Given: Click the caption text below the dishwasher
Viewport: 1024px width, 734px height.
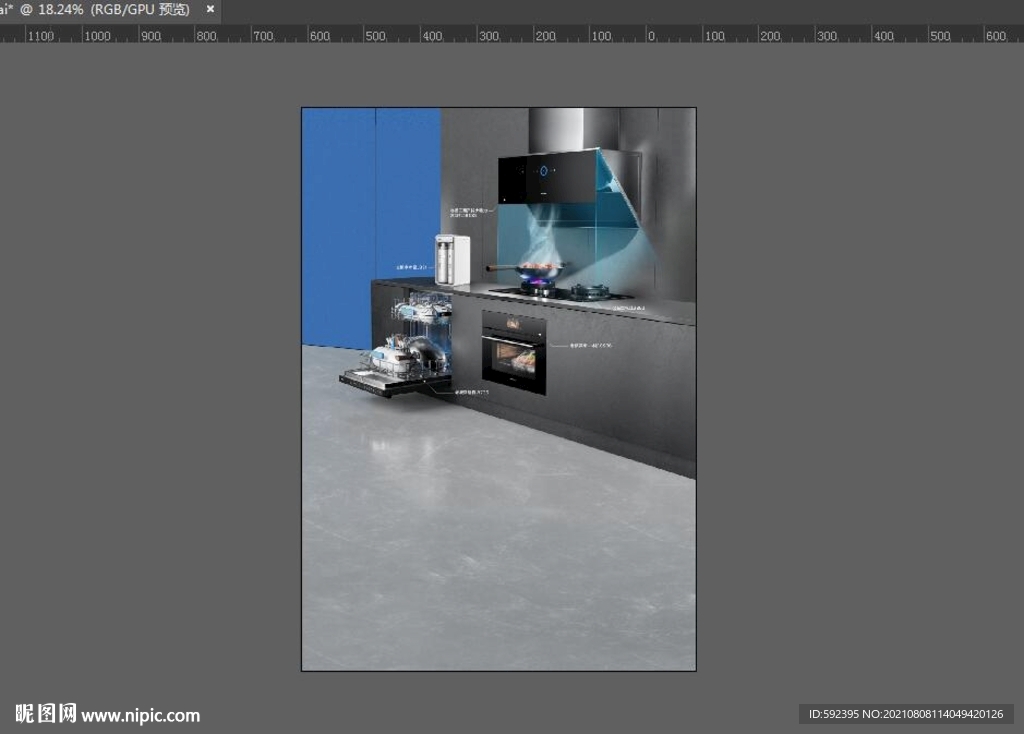Looking at the screenshot, I should (472, 393).
